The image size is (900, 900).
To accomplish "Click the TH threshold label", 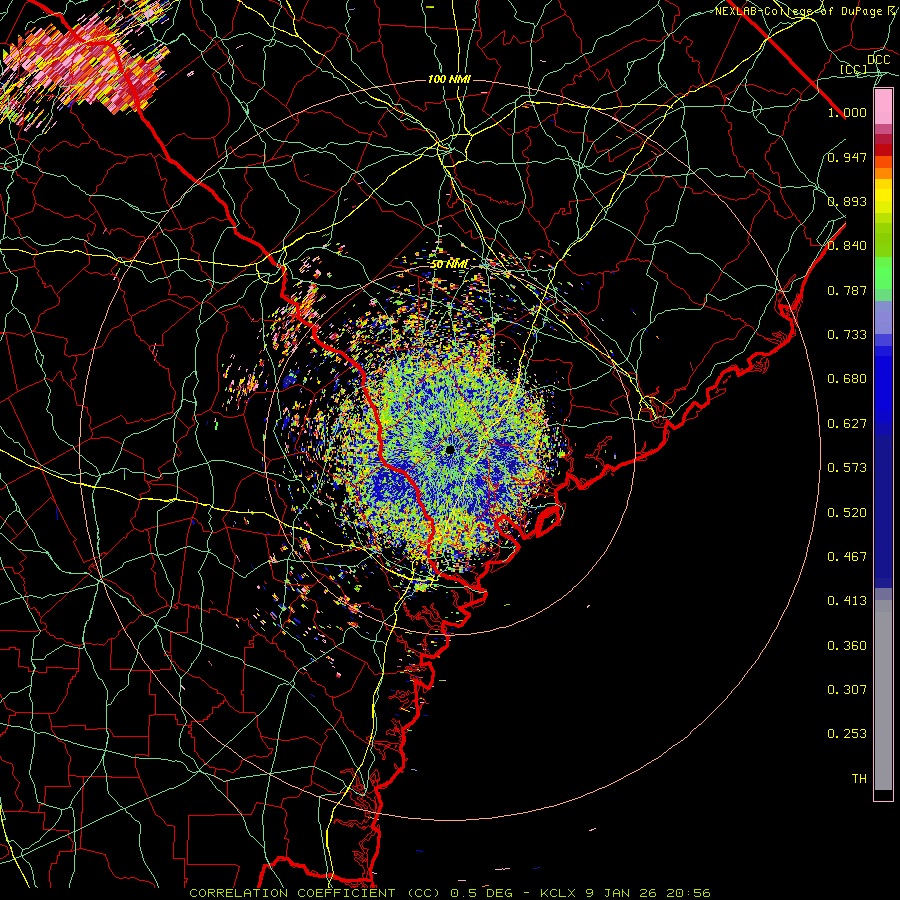I will (859, 779).
